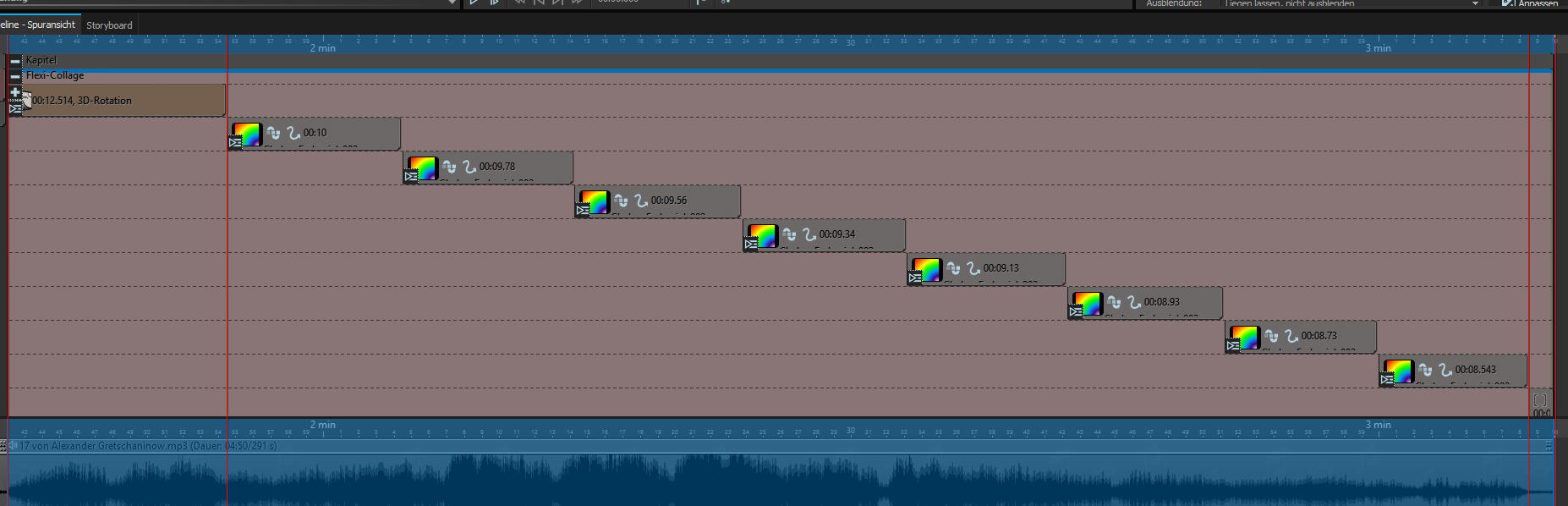
Task: Click transition icon on the 00:08.543 clip
Action: [1386, 380]
